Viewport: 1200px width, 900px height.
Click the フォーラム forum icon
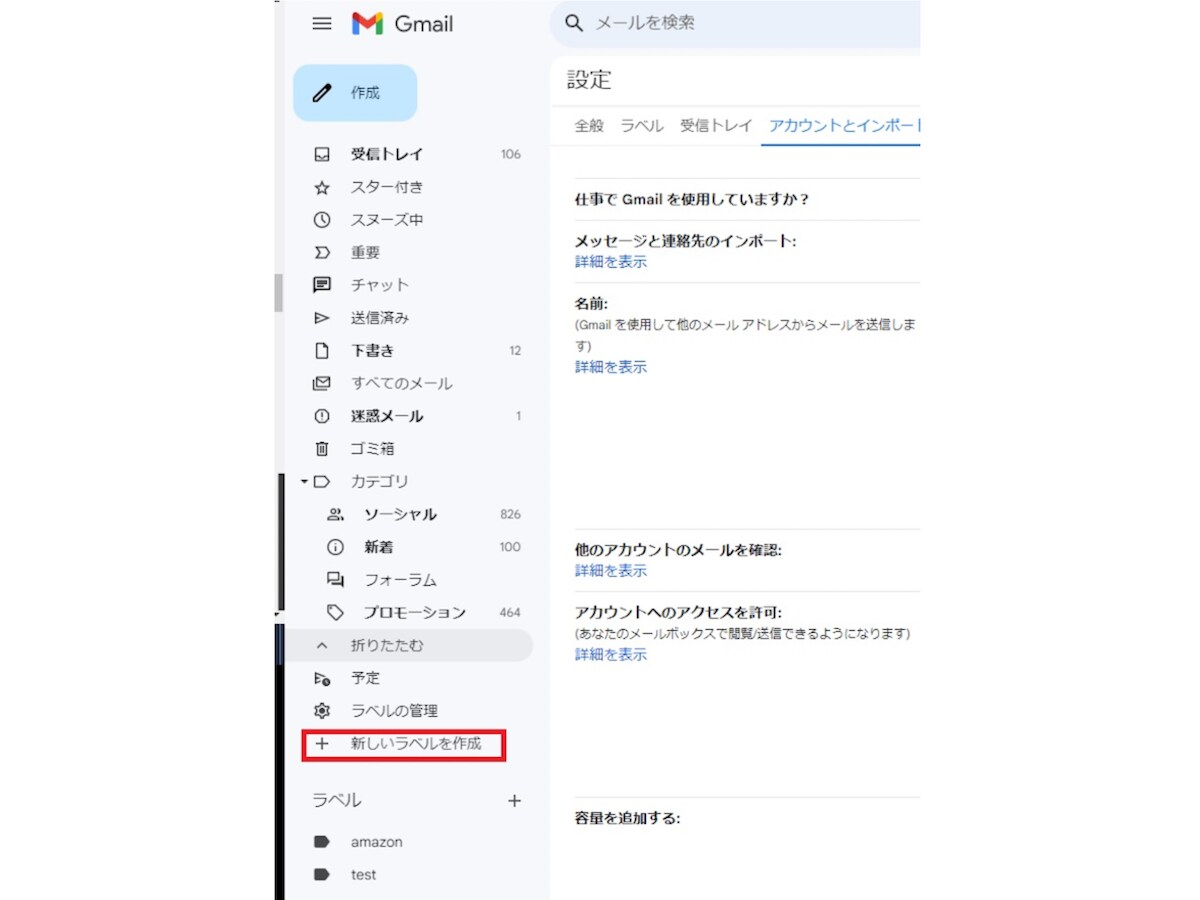[335, 580]
